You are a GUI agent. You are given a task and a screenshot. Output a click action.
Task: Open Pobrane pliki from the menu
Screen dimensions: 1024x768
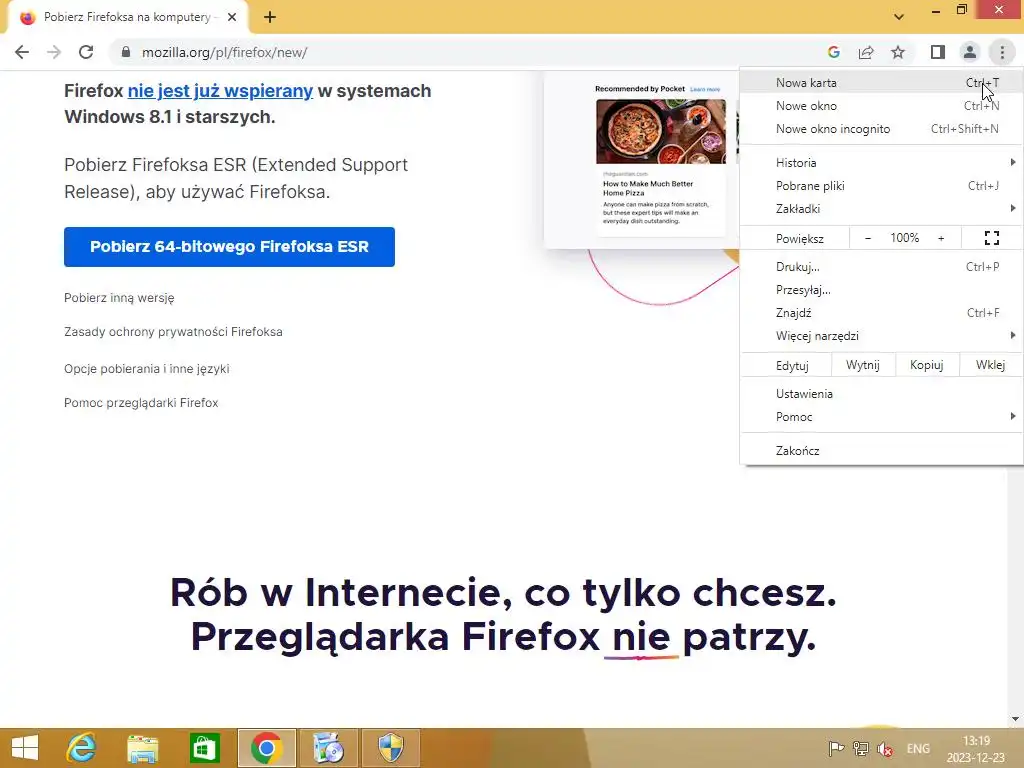[882, 186]
